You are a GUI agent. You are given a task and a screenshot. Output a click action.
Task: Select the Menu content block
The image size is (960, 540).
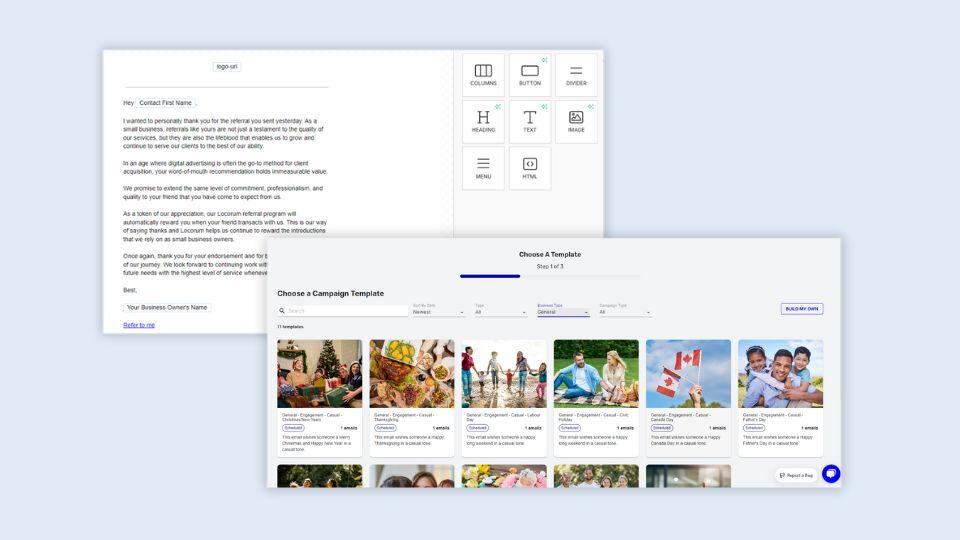[x=483, y=168]
